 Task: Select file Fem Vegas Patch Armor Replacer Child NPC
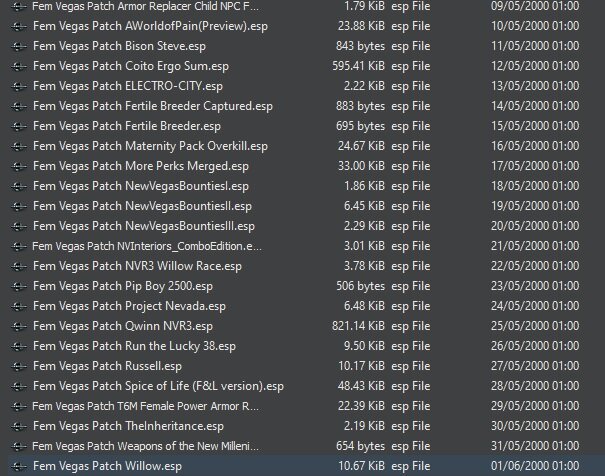[145, 7]
